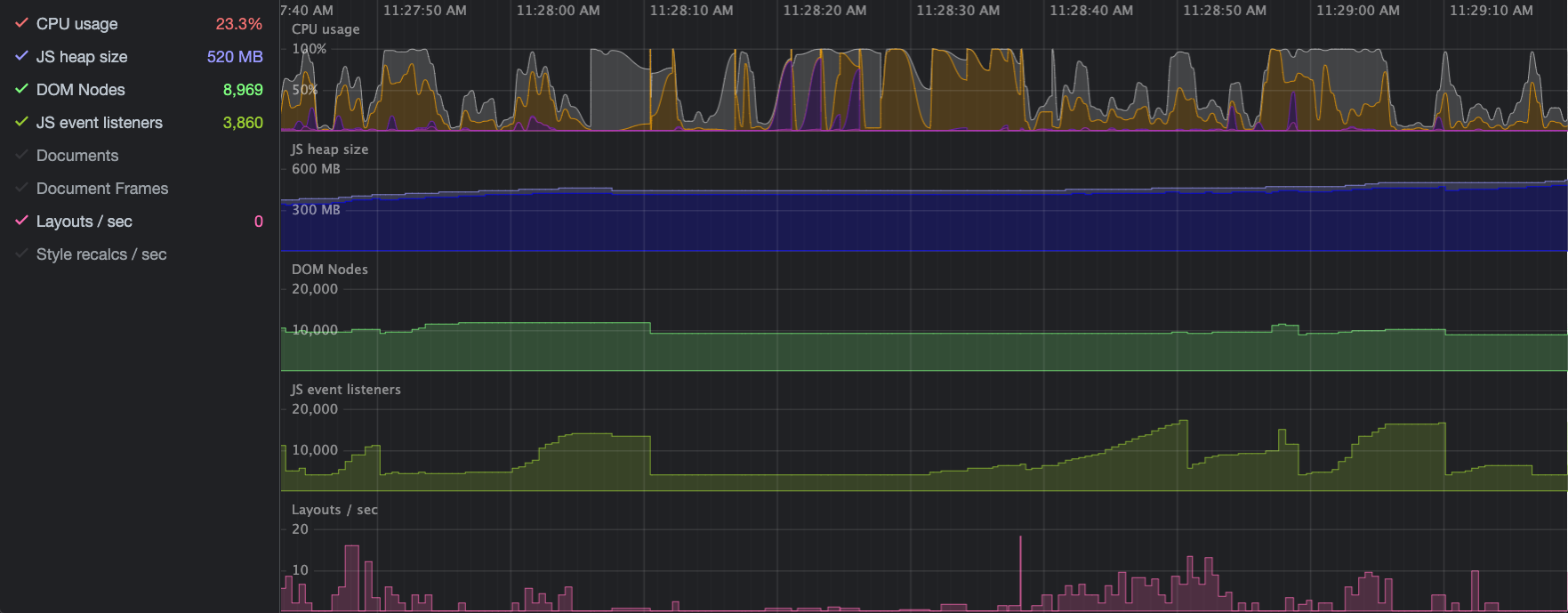Viewport: 1568px width, 613px height.
Task: Toggle JS event listeners checkbox
Action: (x=22, y=122)
